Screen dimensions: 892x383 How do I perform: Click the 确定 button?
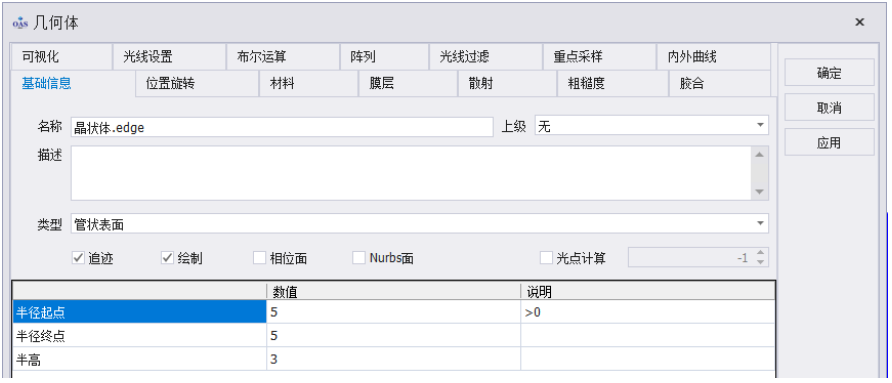click(x=829, y=73)
